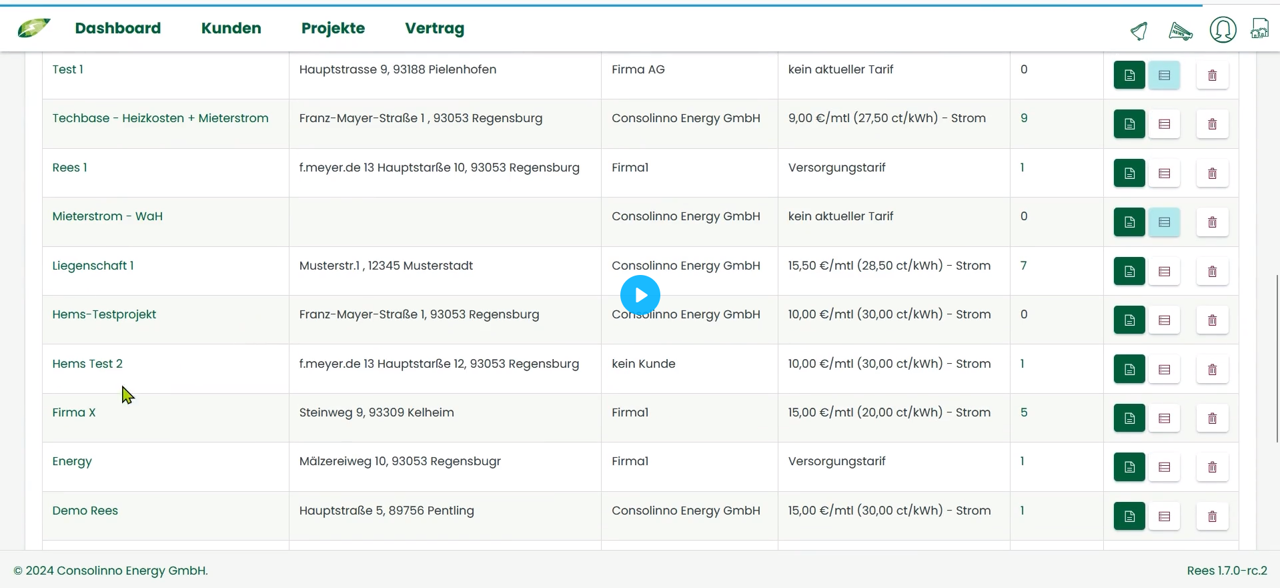Open the Vertrag menu item
Image resolution: width=1280 pixels, height=588 pixels.
[x=434, y=28]
